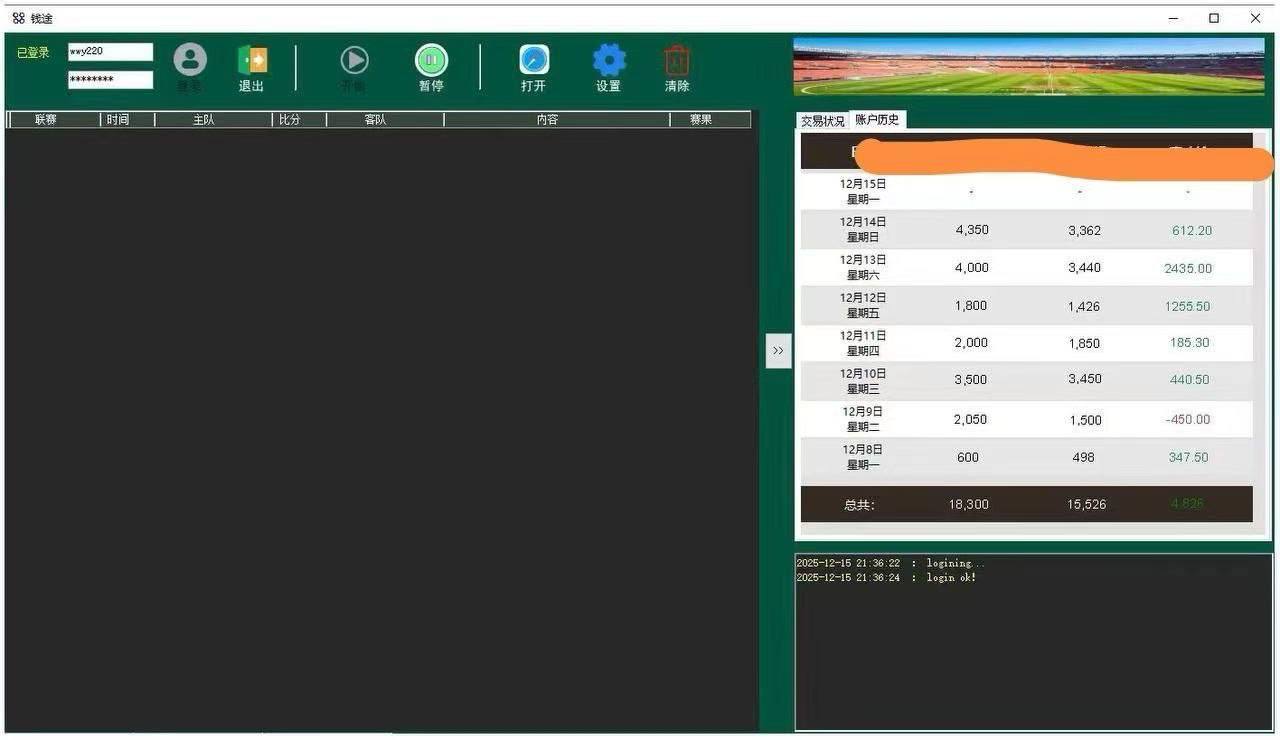Click the 暂停 (pause) button icon
1280x740 pixels.
tap(431, 61)
